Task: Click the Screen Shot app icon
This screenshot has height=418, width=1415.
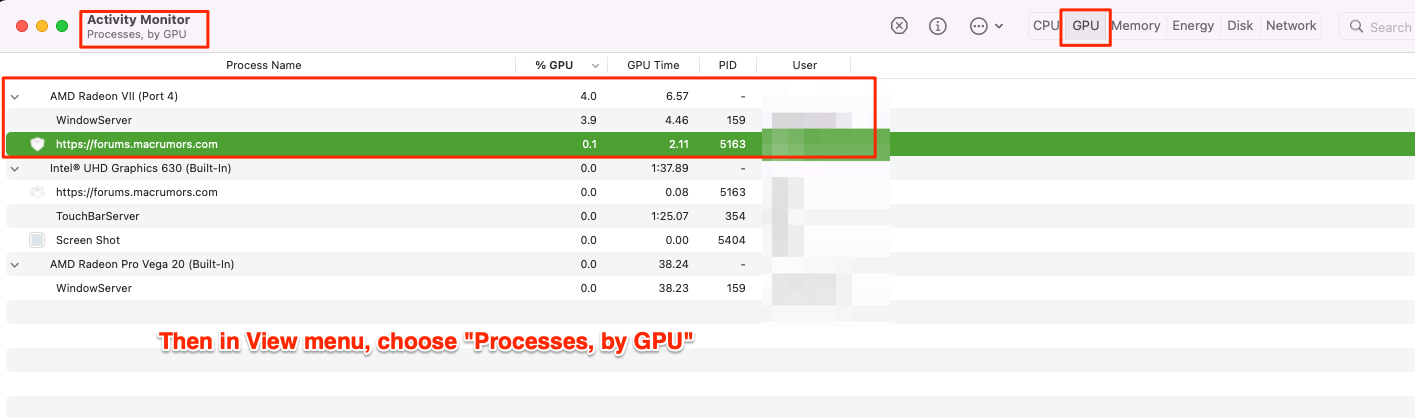Action: pyautogui.click(x=37, y=240)
